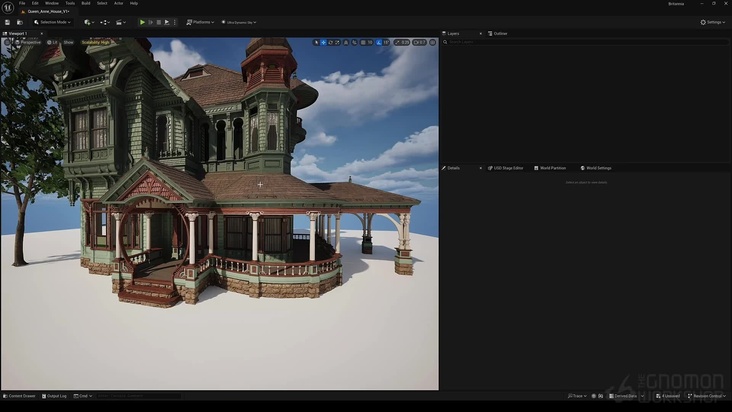732x412 pixels.
Task: Open the Perspective view mode dropdown
Action: click(29, 42)
